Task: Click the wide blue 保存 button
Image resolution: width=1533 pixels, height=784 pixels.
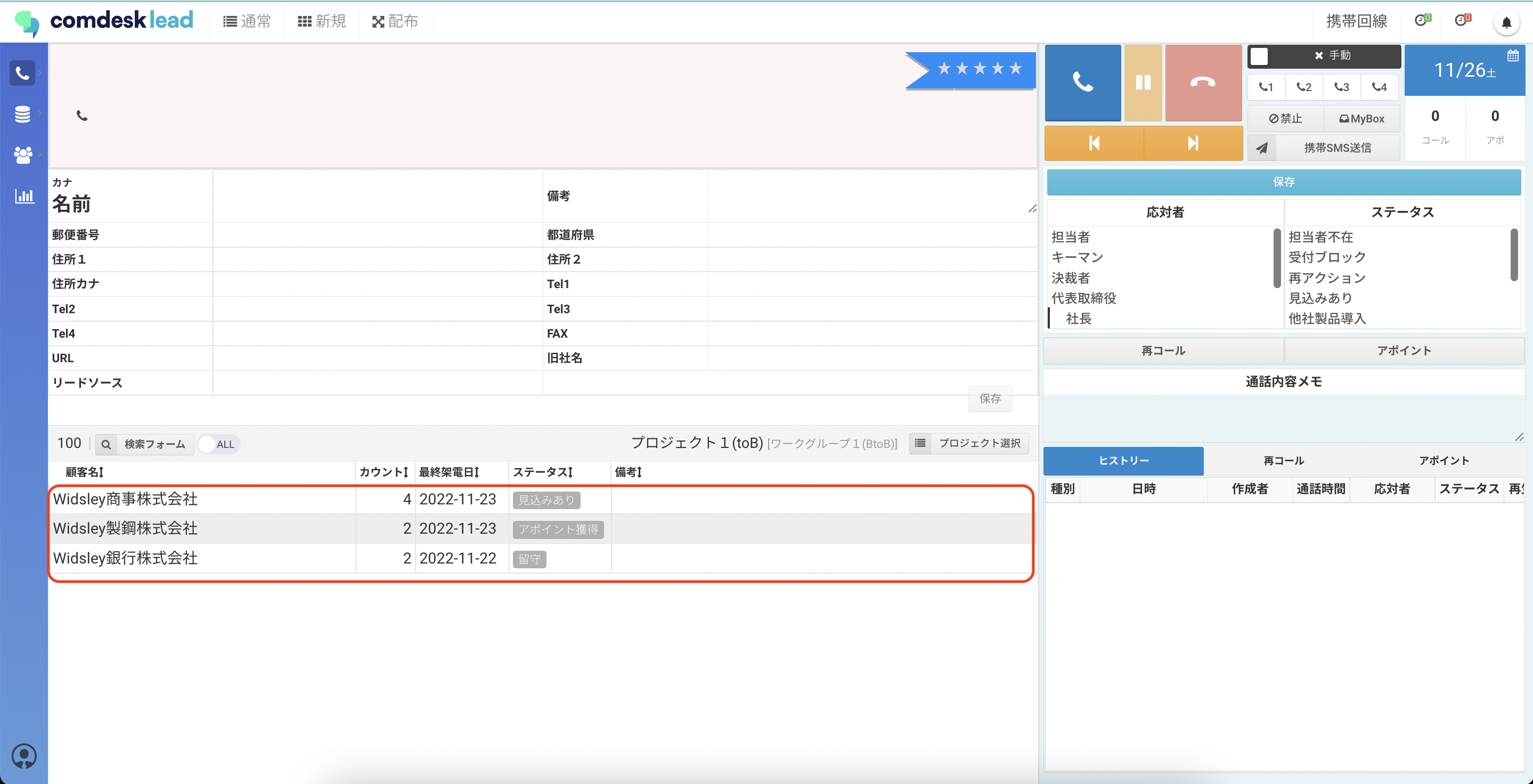Action: click(1283, 182)
